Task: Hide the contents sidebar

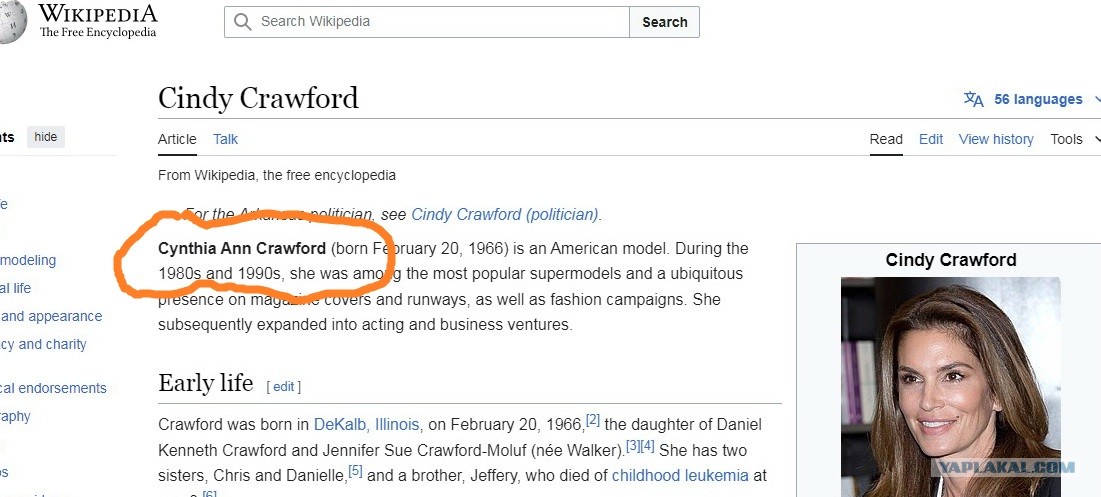Action: (x=46, y=137)
